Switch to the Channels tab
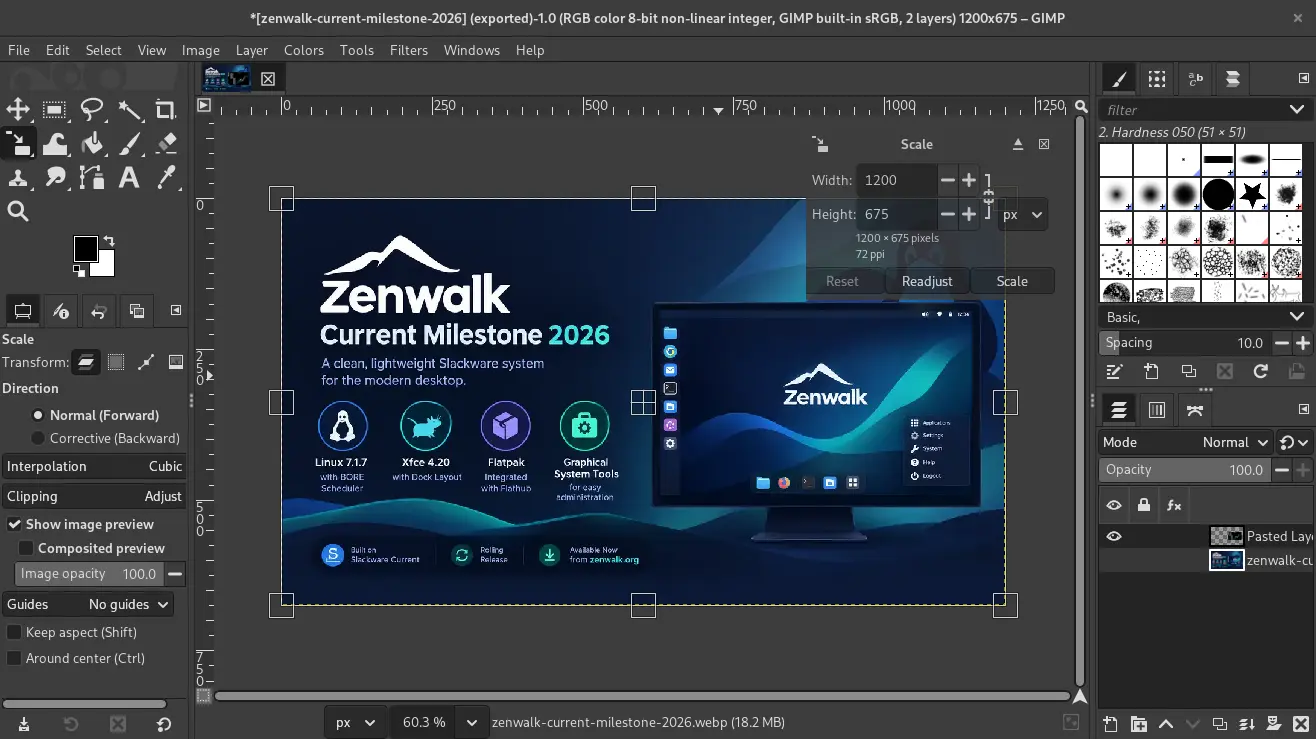Viewport: 1316px width, 739px height. pyautogui.click(x=1157, y=410)
